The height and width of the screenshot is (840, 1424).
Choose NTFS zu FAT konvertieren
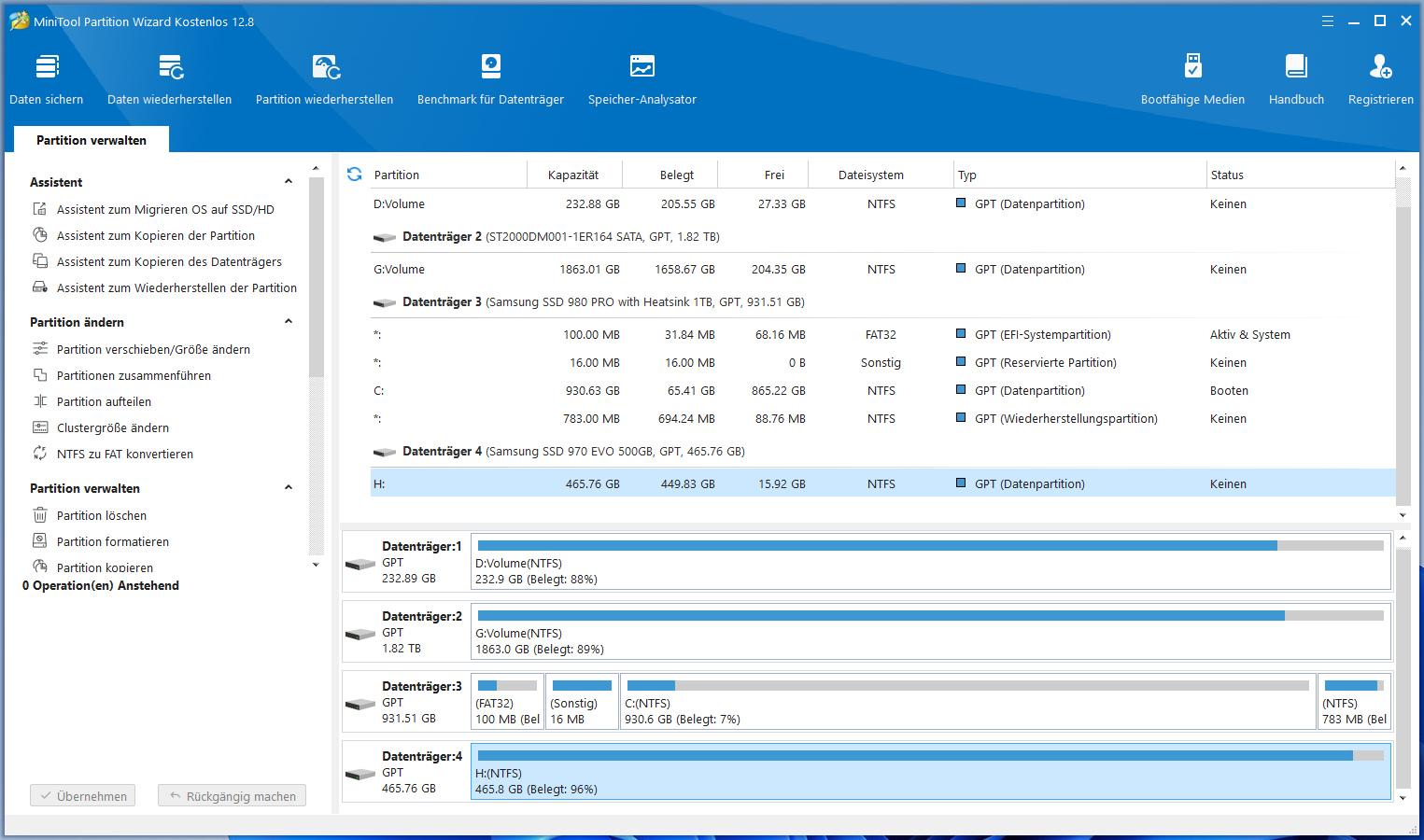pyautogui.click(x=125, y=455)
